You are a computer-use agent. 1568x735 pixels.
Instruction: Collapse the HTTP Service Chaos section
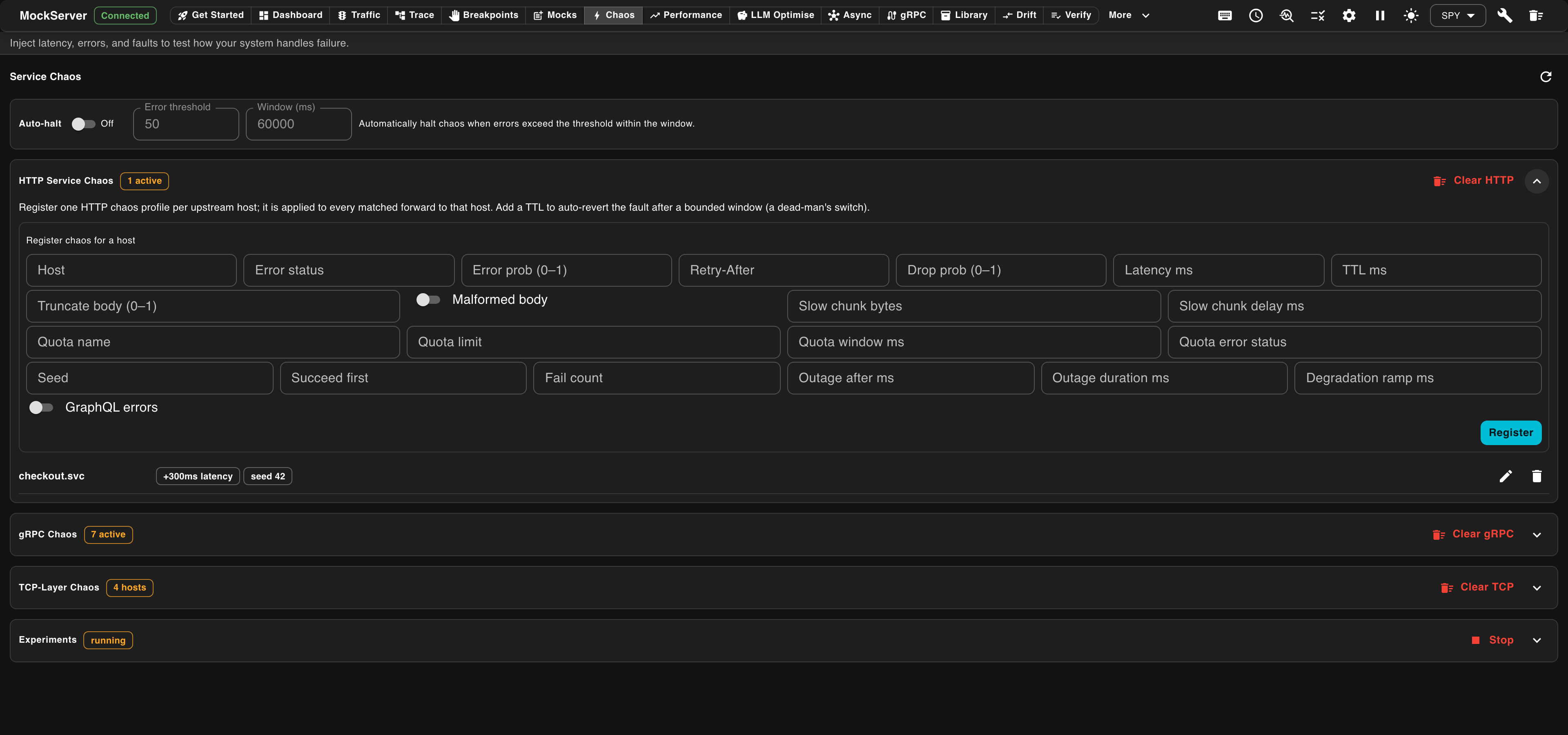pos(1537,181)
